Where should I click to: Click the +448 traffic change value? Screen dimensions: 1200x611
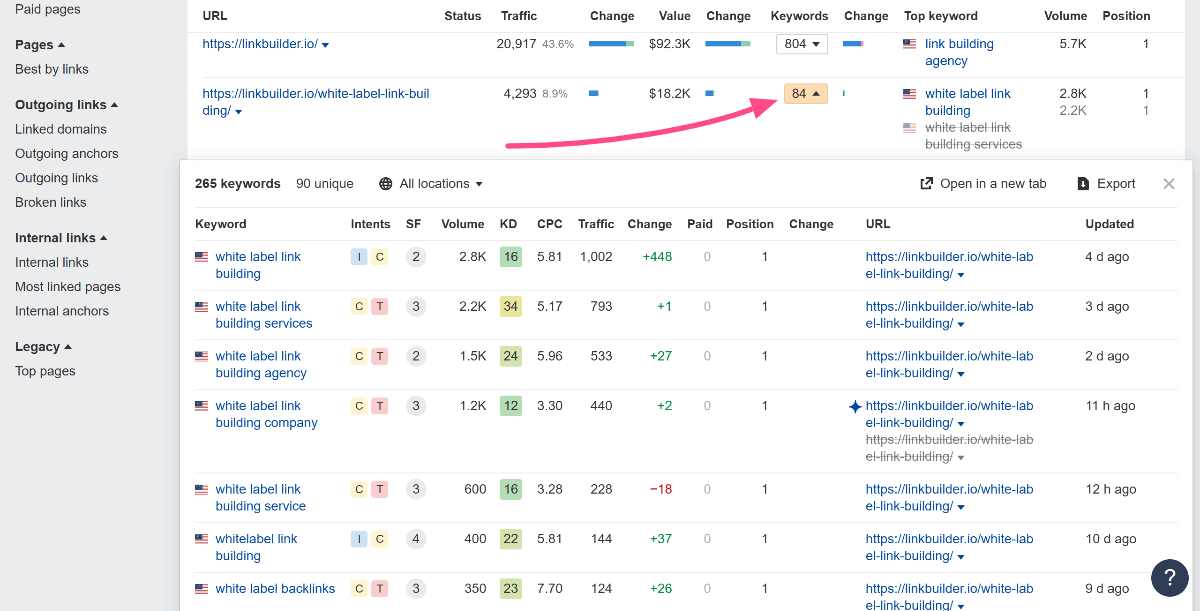pyautogui.click(x=657, y=257)
